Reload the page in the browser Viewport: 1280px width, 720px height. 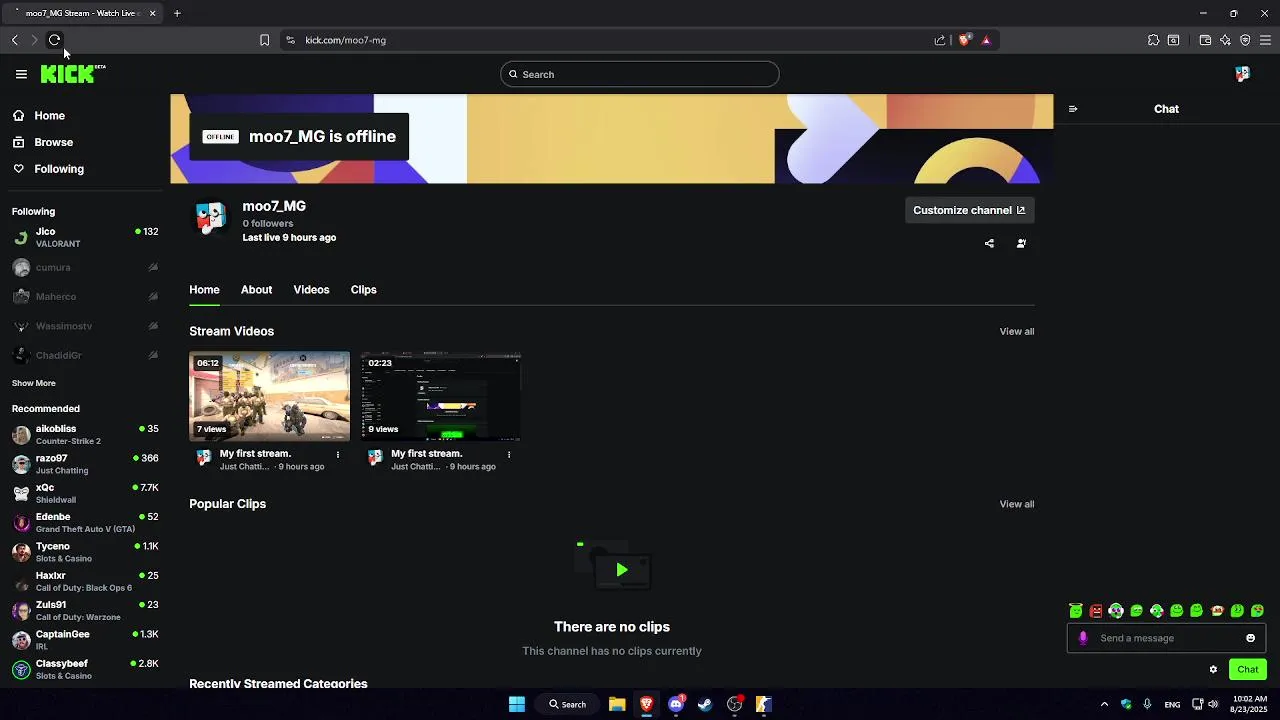pyautogui.click(x=54, y=40)
